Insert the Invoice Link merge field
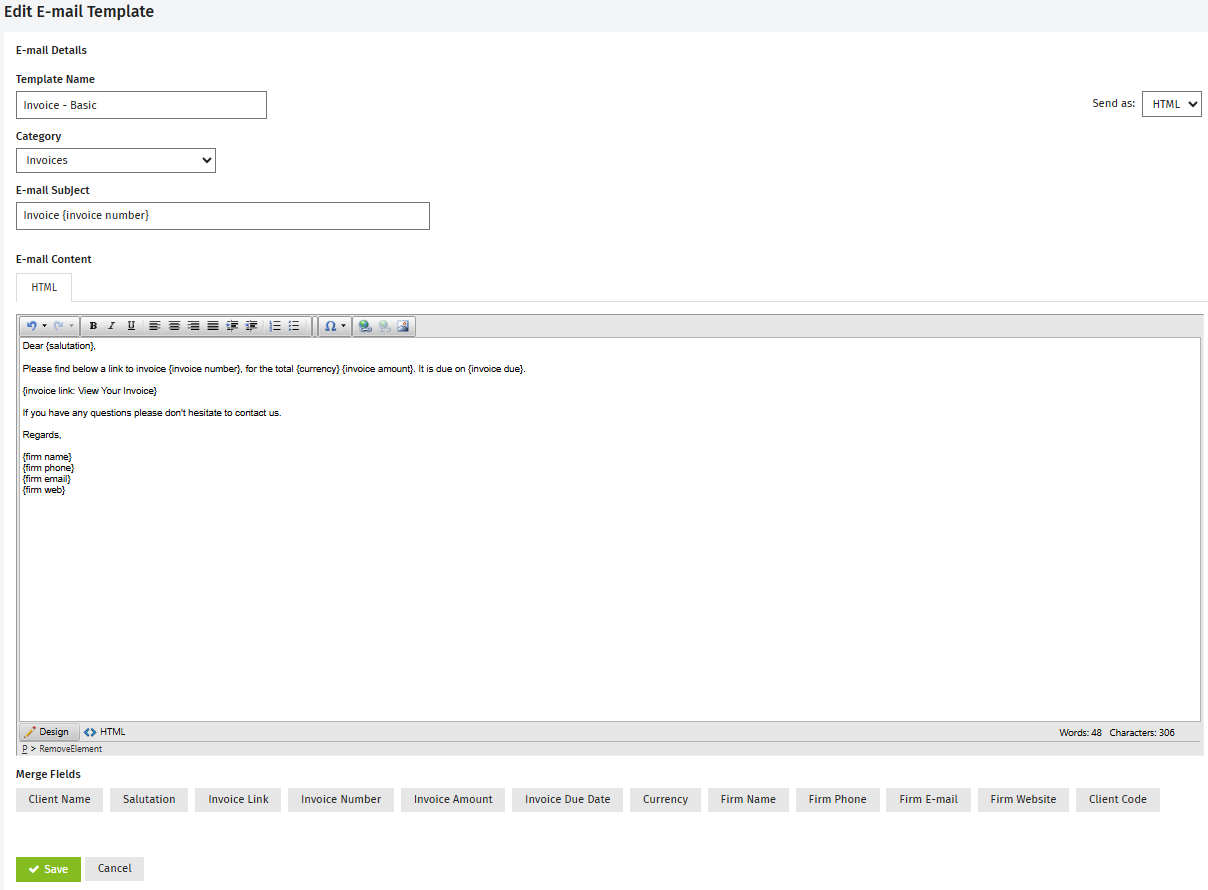1208x890 pixels. coord(238,800)
